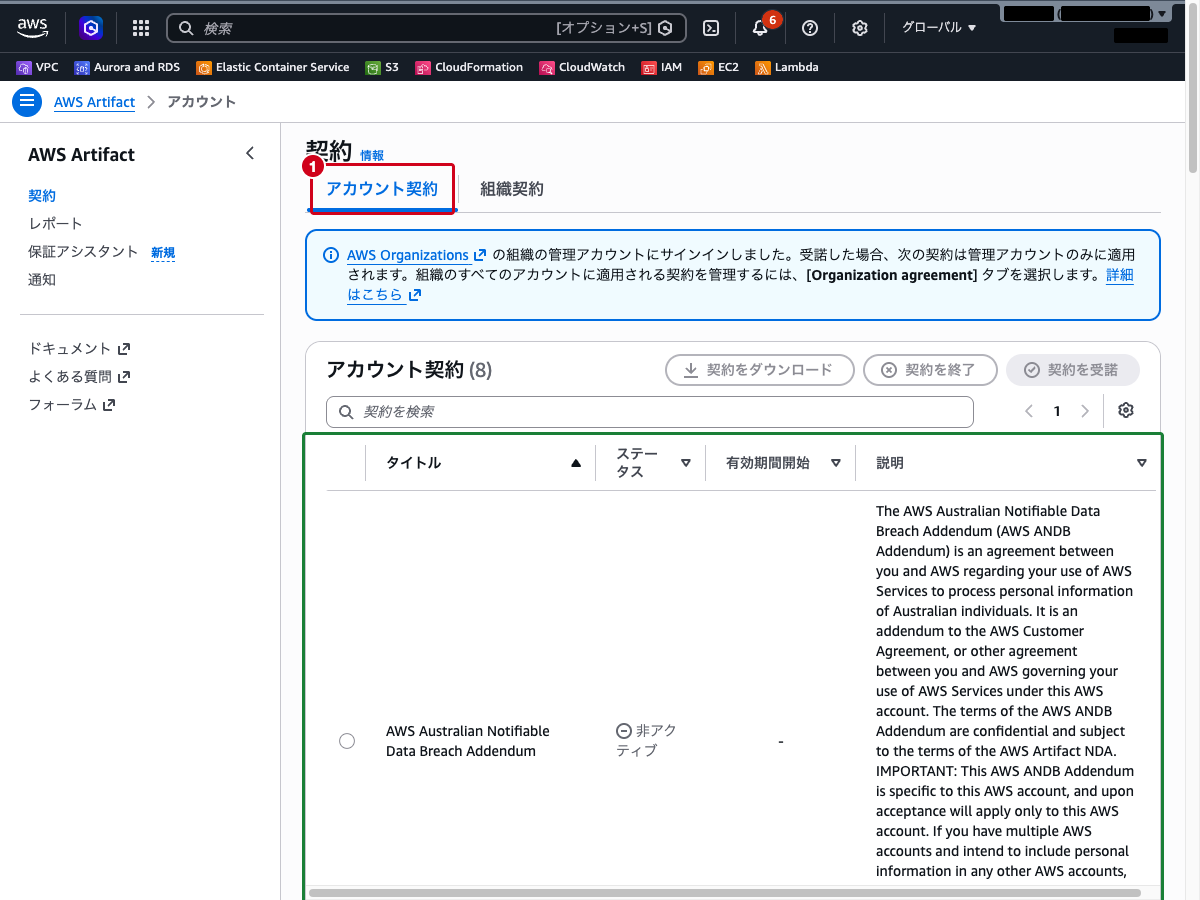Screen dimensions: 1200x900
Task: Click page number 1
Action: [1057, 411]
